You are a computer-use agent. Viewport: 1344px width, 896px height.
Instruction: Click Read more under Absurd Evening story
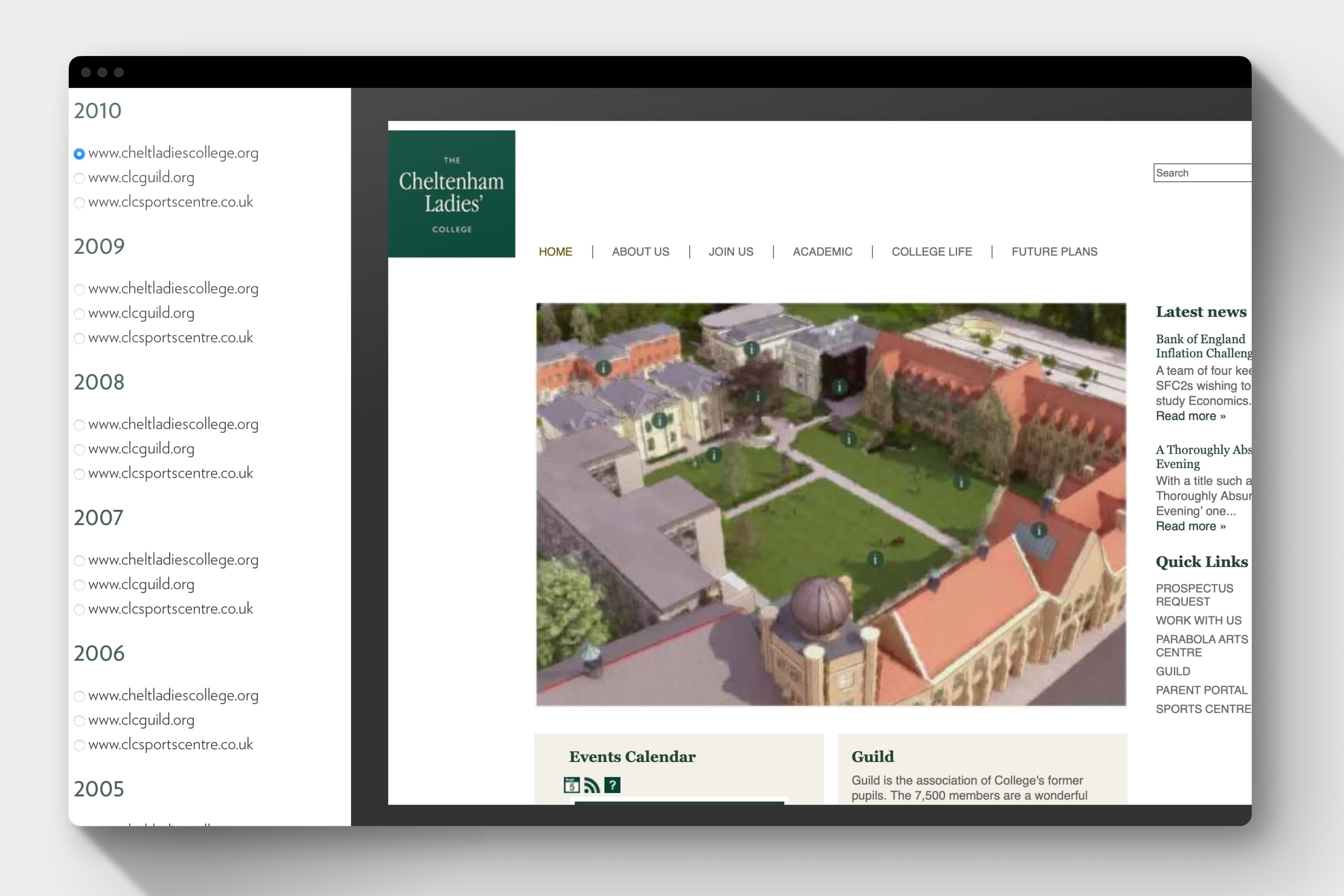click(x=1190, y=526)
